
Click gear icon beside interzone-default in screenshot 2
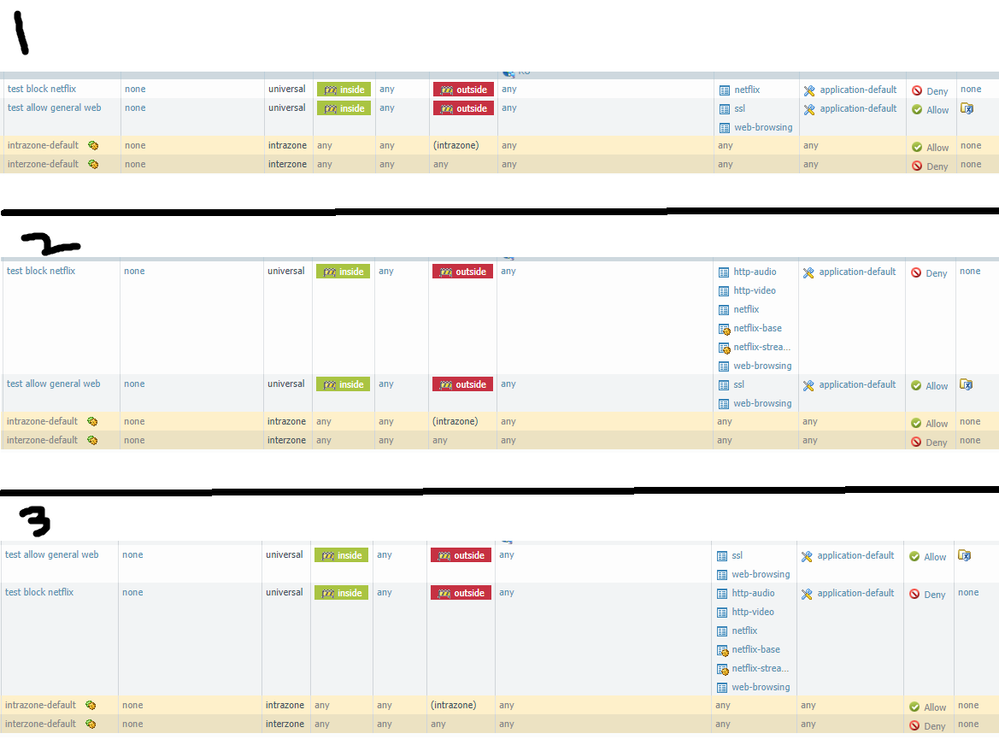point(92,440)
